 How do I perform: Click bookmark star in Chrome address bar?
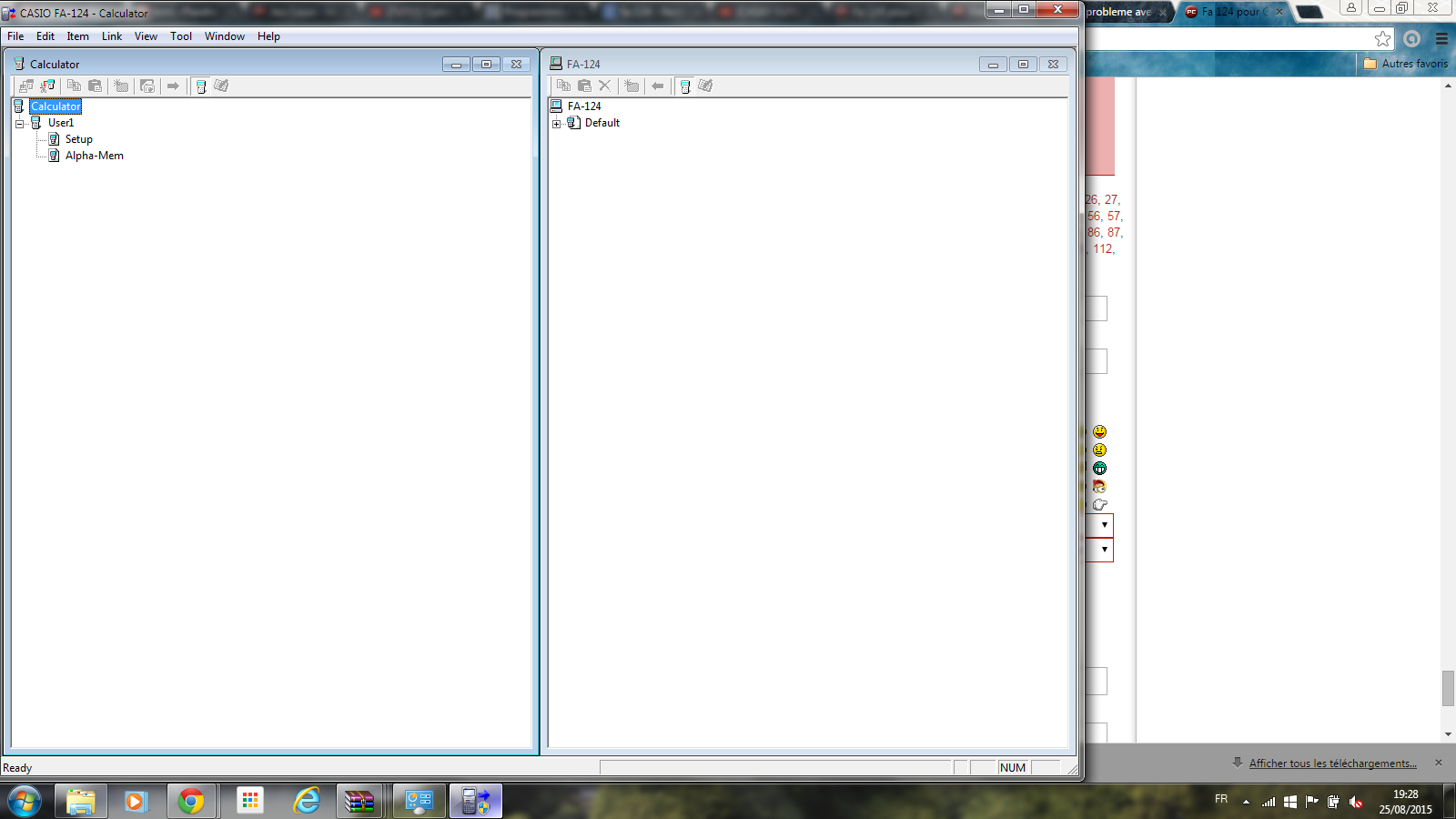click(x=1383, y=38)
